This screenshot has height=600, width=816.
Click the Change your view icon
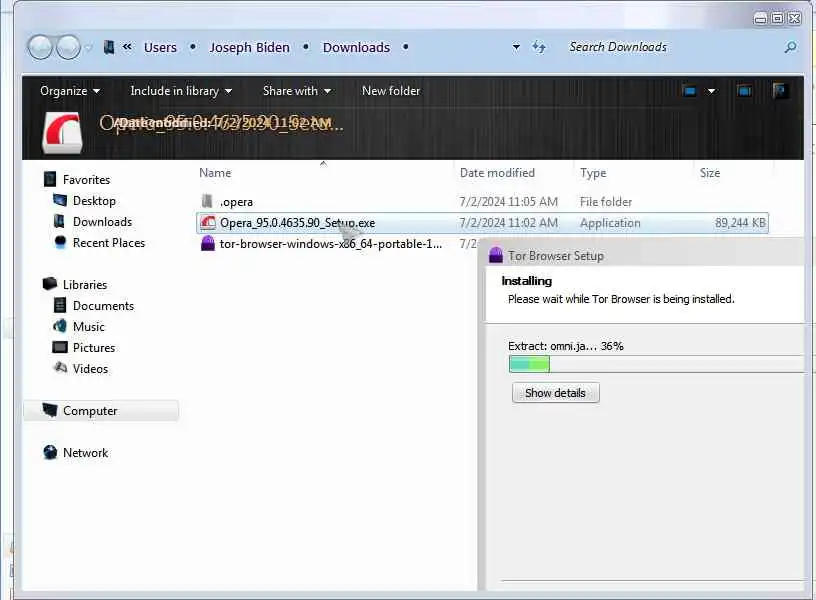click(x=690, y=92)
